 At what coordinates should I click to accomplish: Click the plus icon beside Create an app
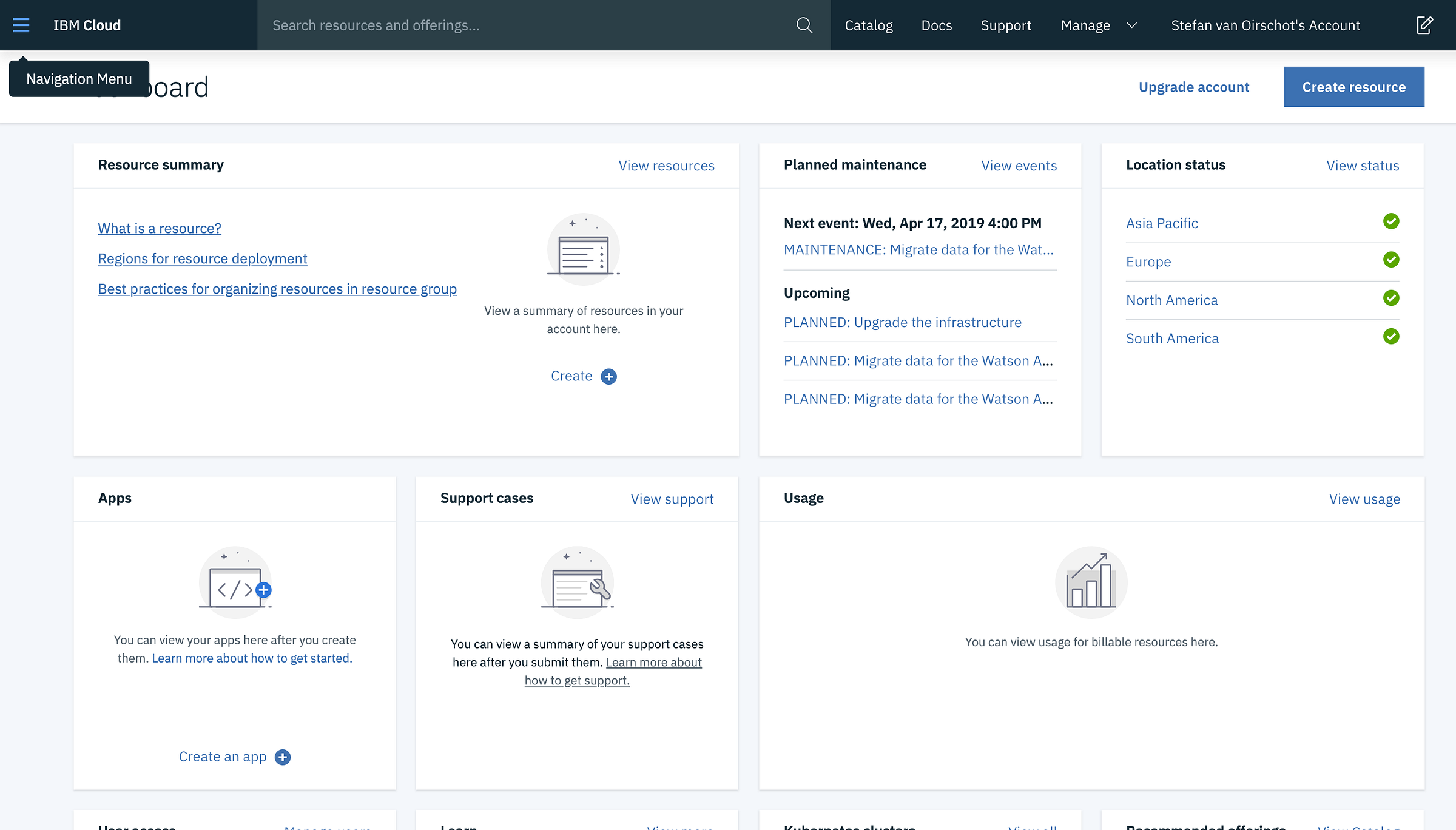(283, 757)
